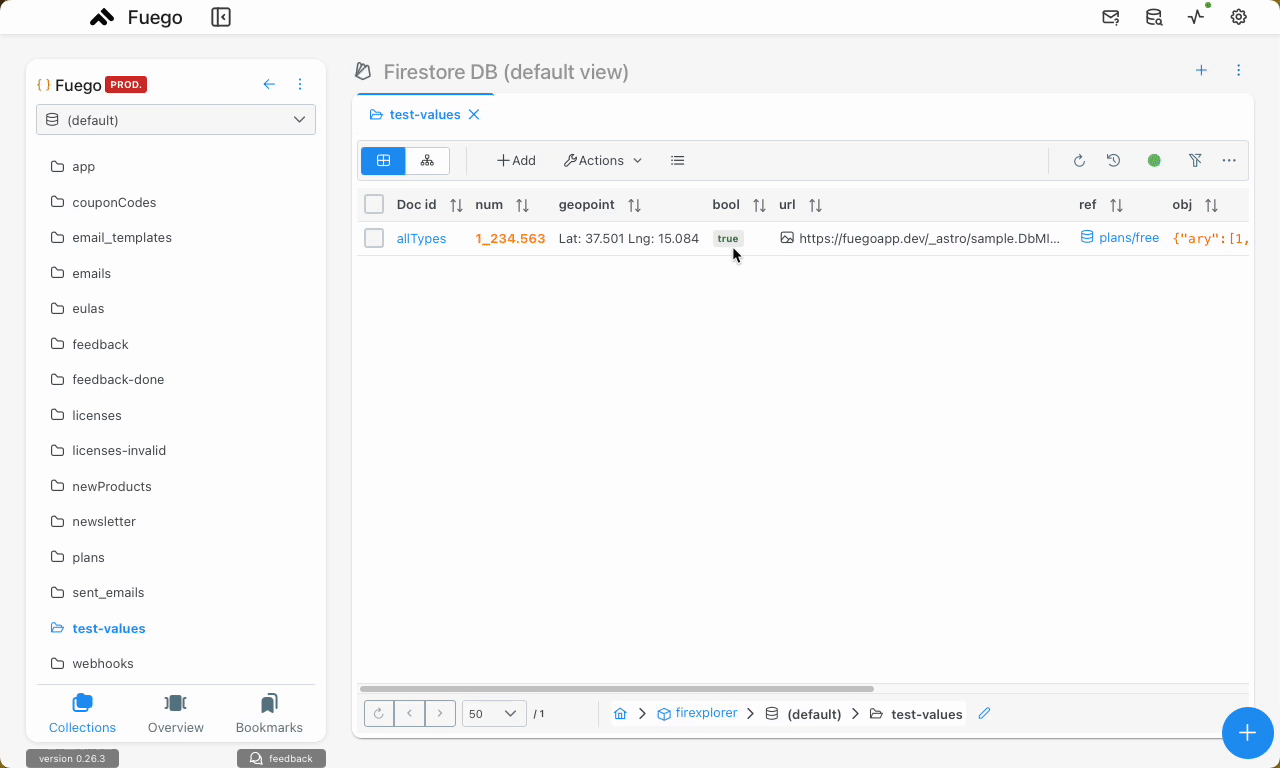
Task: Add new view with plus icon
Action: click(1202, 70)
